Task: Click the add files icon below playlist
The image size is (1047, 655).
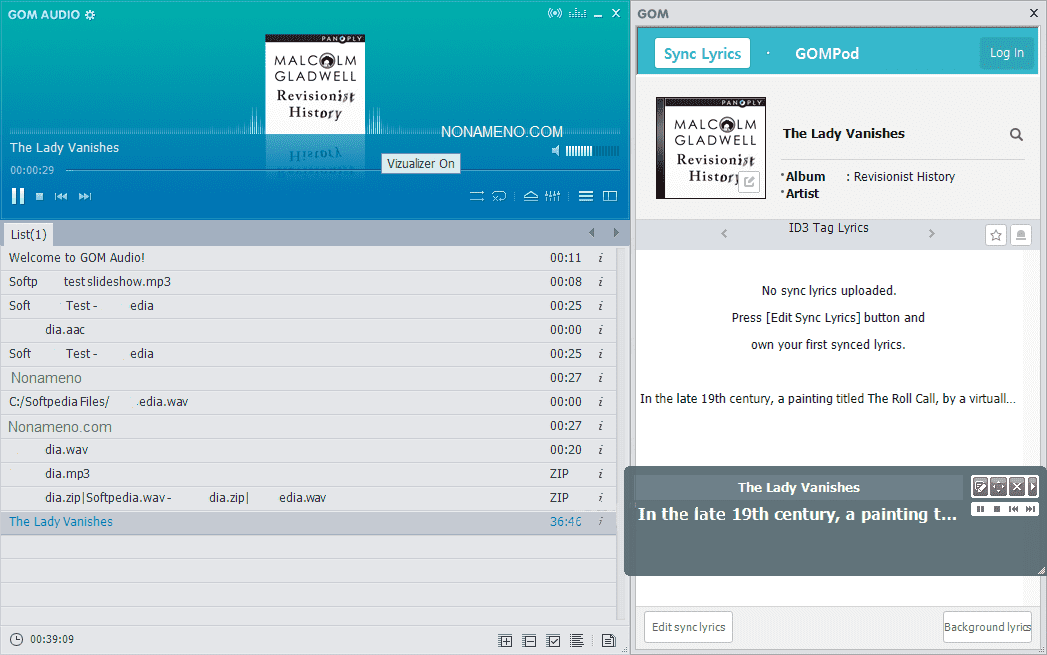Action: pos(505,641)
